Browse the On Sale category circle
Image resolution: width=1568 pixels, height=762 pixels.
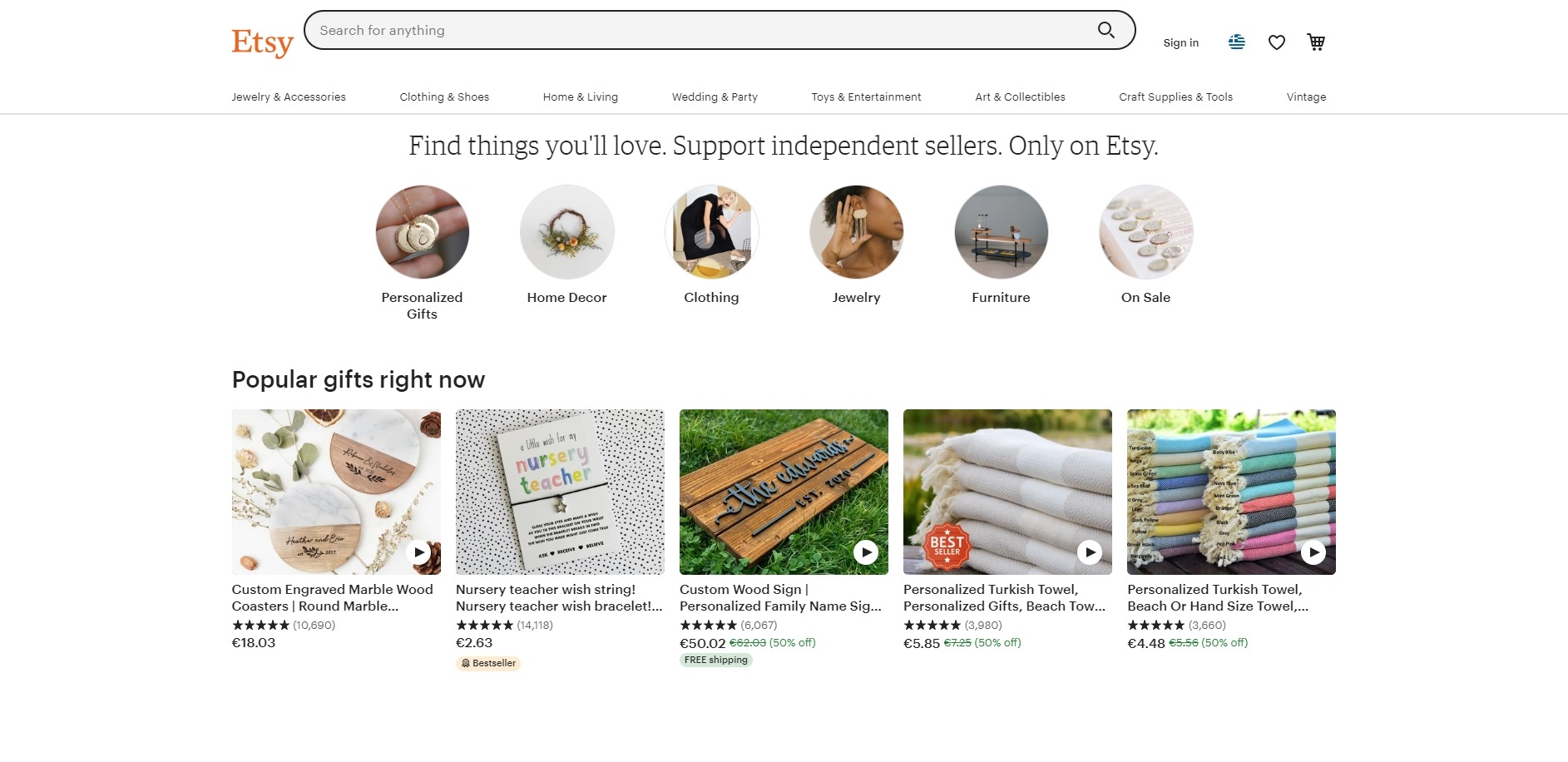tap(1145, 232)
